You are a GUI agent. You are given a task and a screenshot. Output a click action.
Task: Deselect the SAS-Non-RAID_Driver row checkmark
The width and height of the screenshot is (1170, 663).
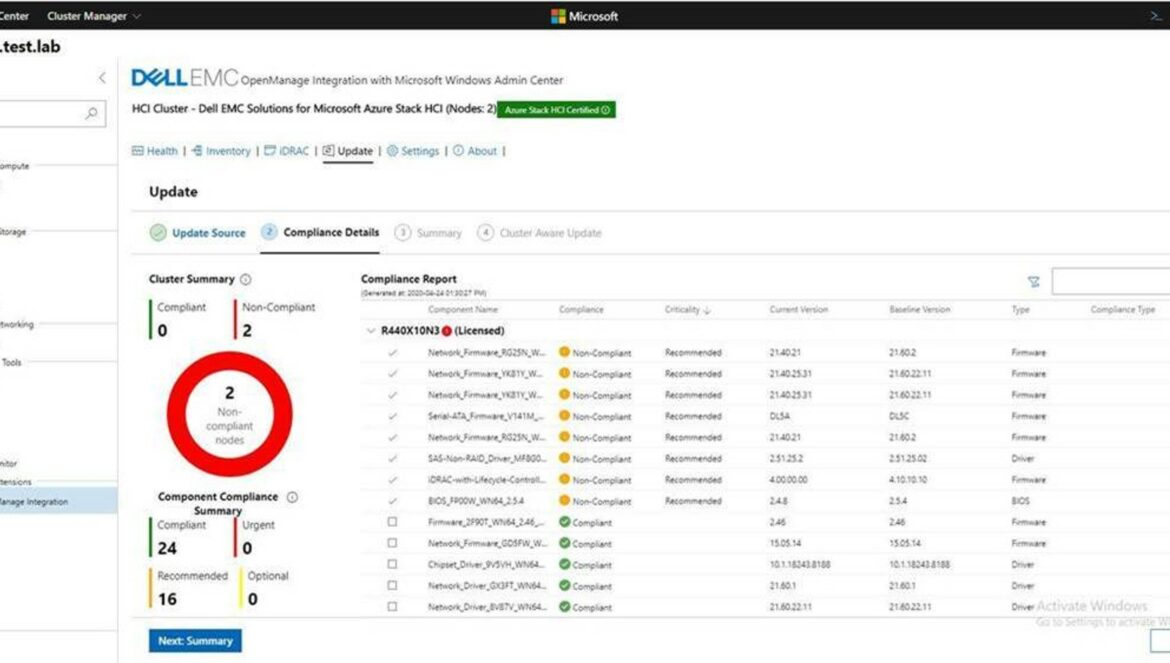(392, 459)
